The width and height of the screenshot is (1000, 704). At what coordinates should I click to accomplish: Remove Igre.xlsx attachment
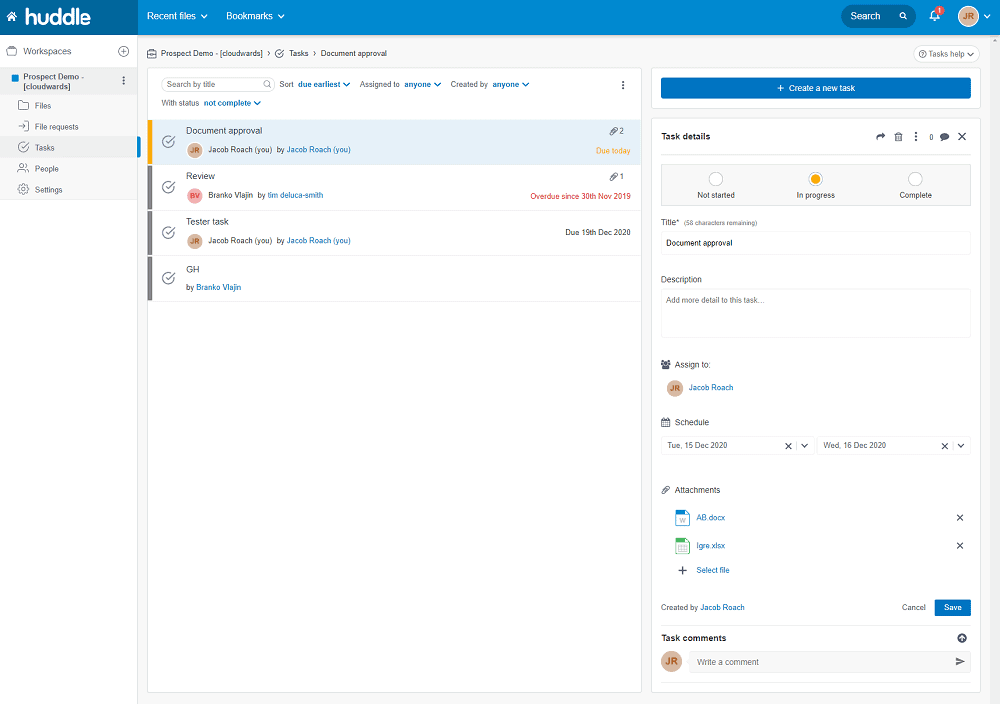[960, 546]
